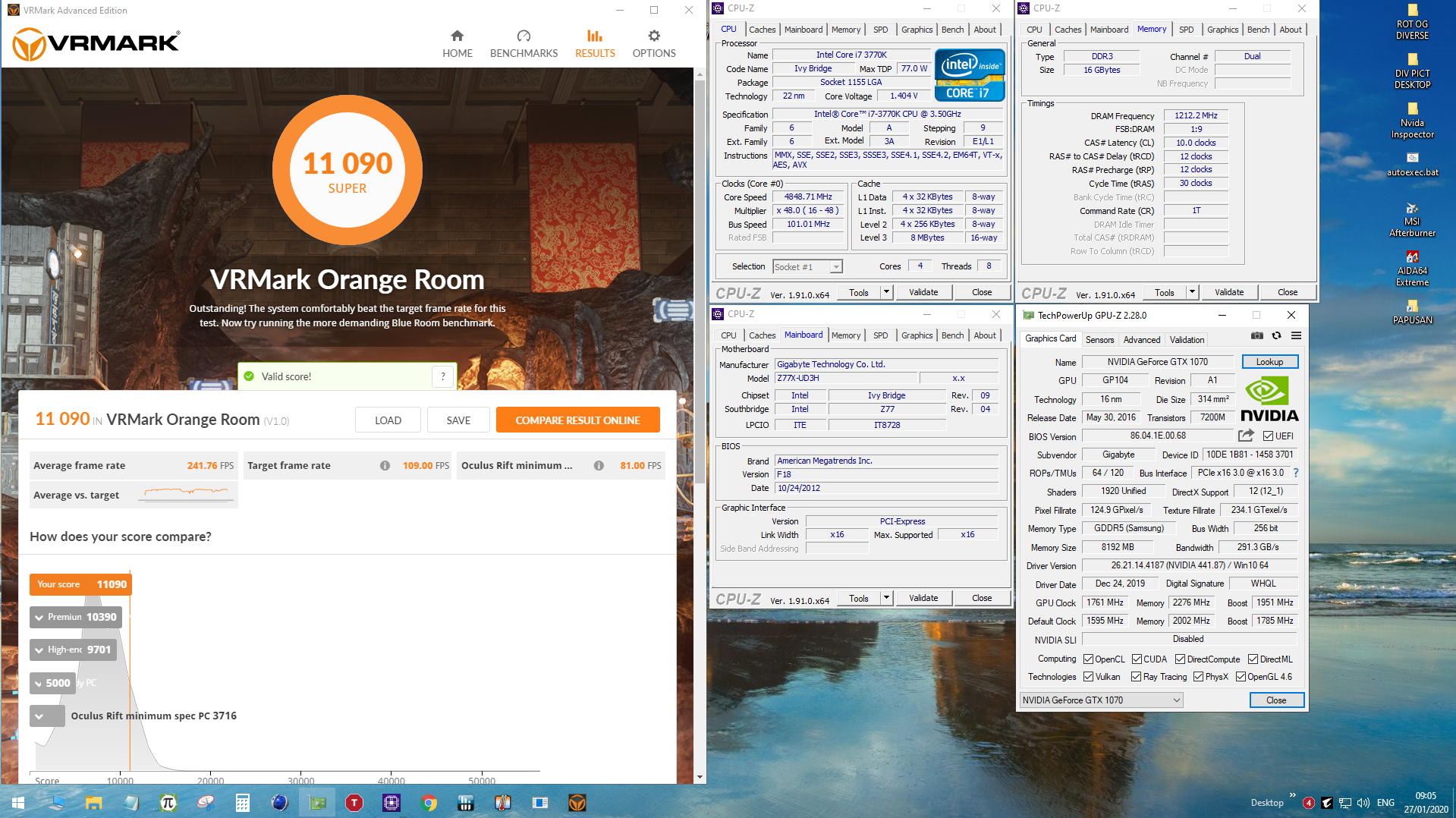
Task: Toggle UEFI checkbox in GPU-Z
Action: [1268, 436]
